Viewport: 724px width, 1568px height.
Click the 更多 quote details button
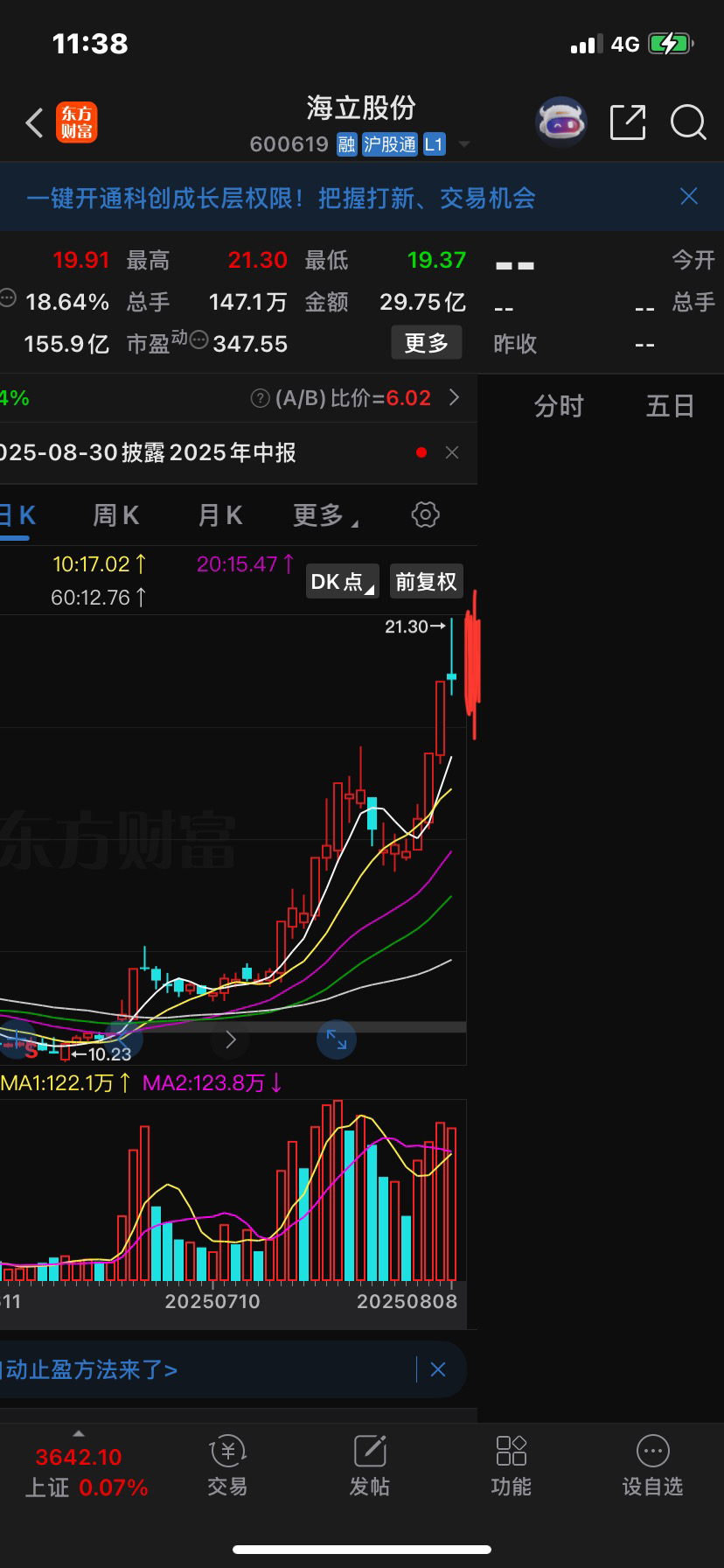(426, 343)
